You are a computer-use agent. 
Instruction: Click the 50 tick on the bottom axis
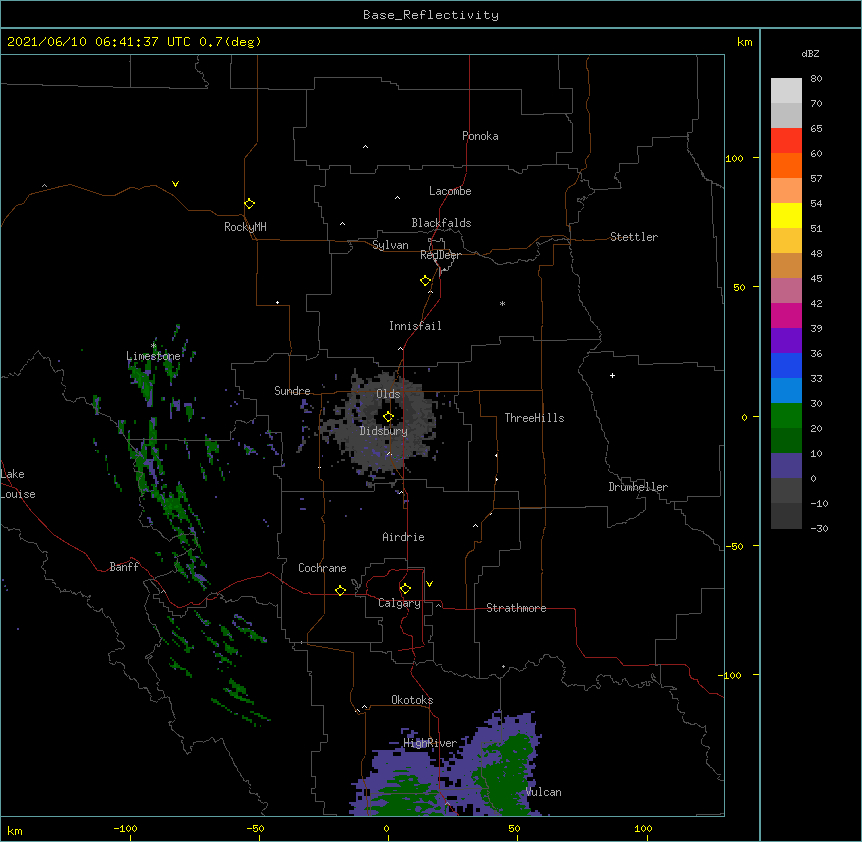tap(514, 828)
